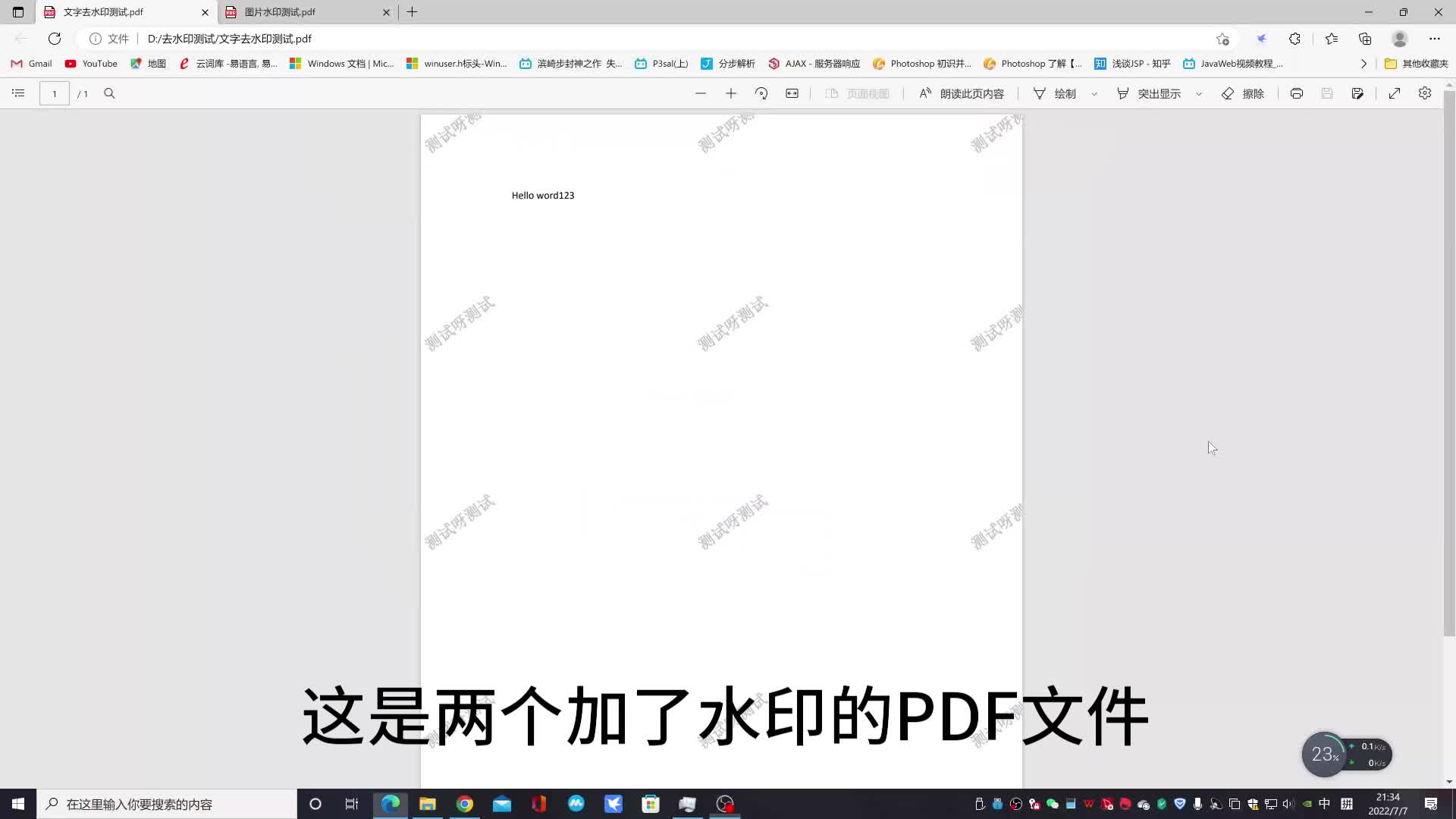Open the notification center icon
Viewport: 1456px width, 819px height.
tap(1431, 804)
